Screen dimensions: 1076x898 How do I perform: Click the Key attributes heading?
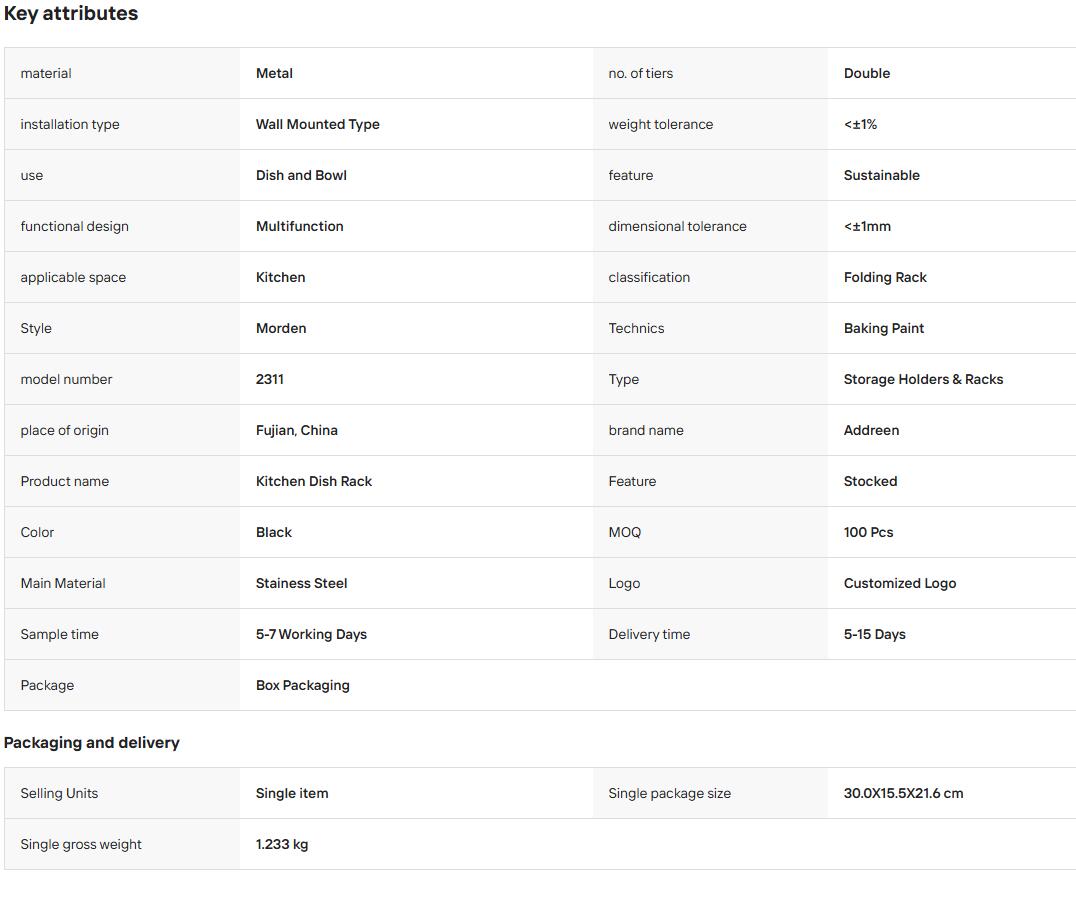pyautogui.click(x=71, y=14)
